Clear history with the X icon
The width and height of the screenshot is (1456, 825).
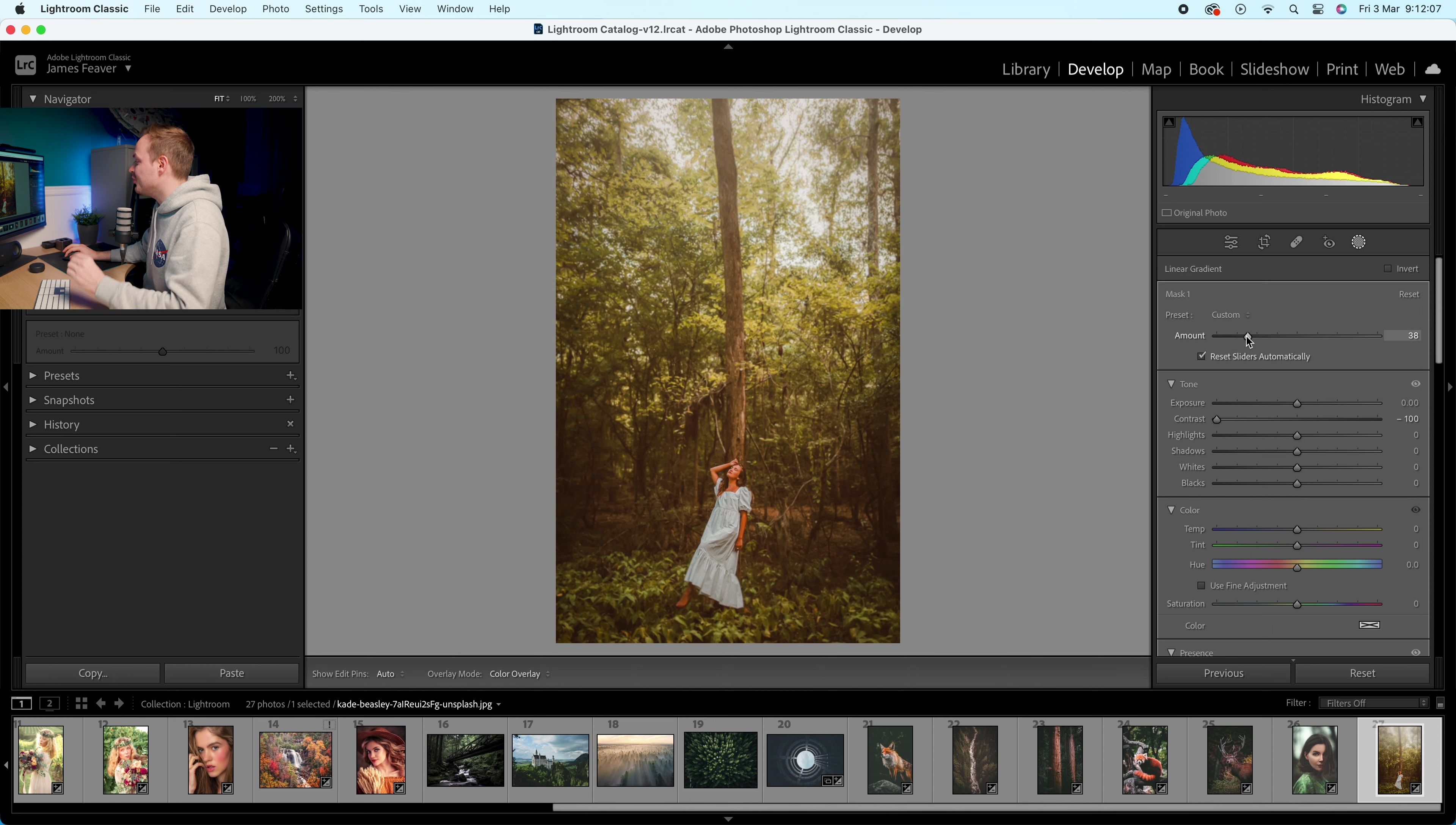(291, 424)
